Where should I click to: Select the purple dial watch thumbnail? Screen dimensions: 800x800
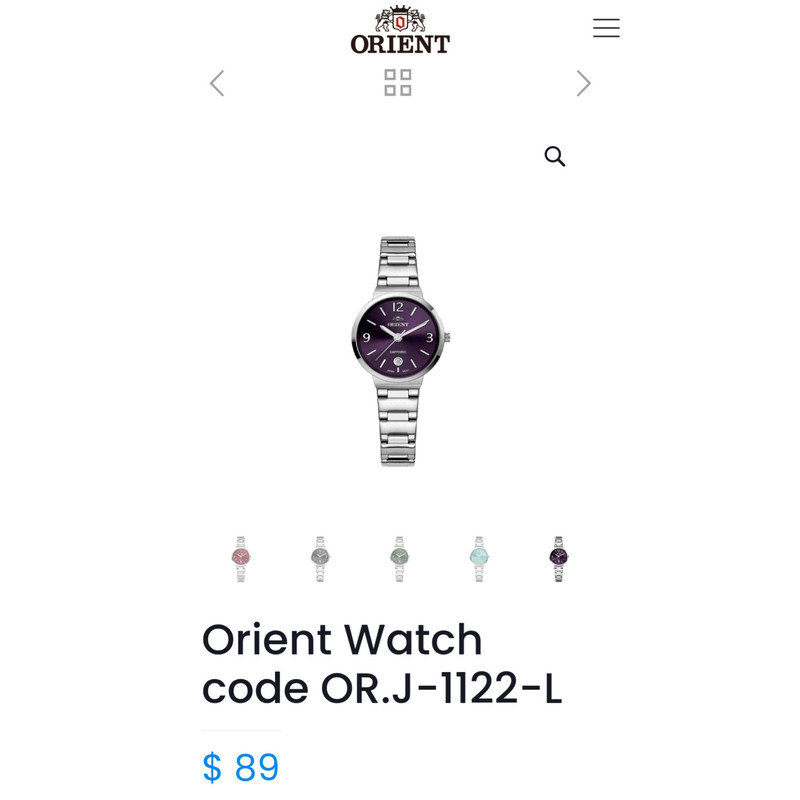point(559,559)
